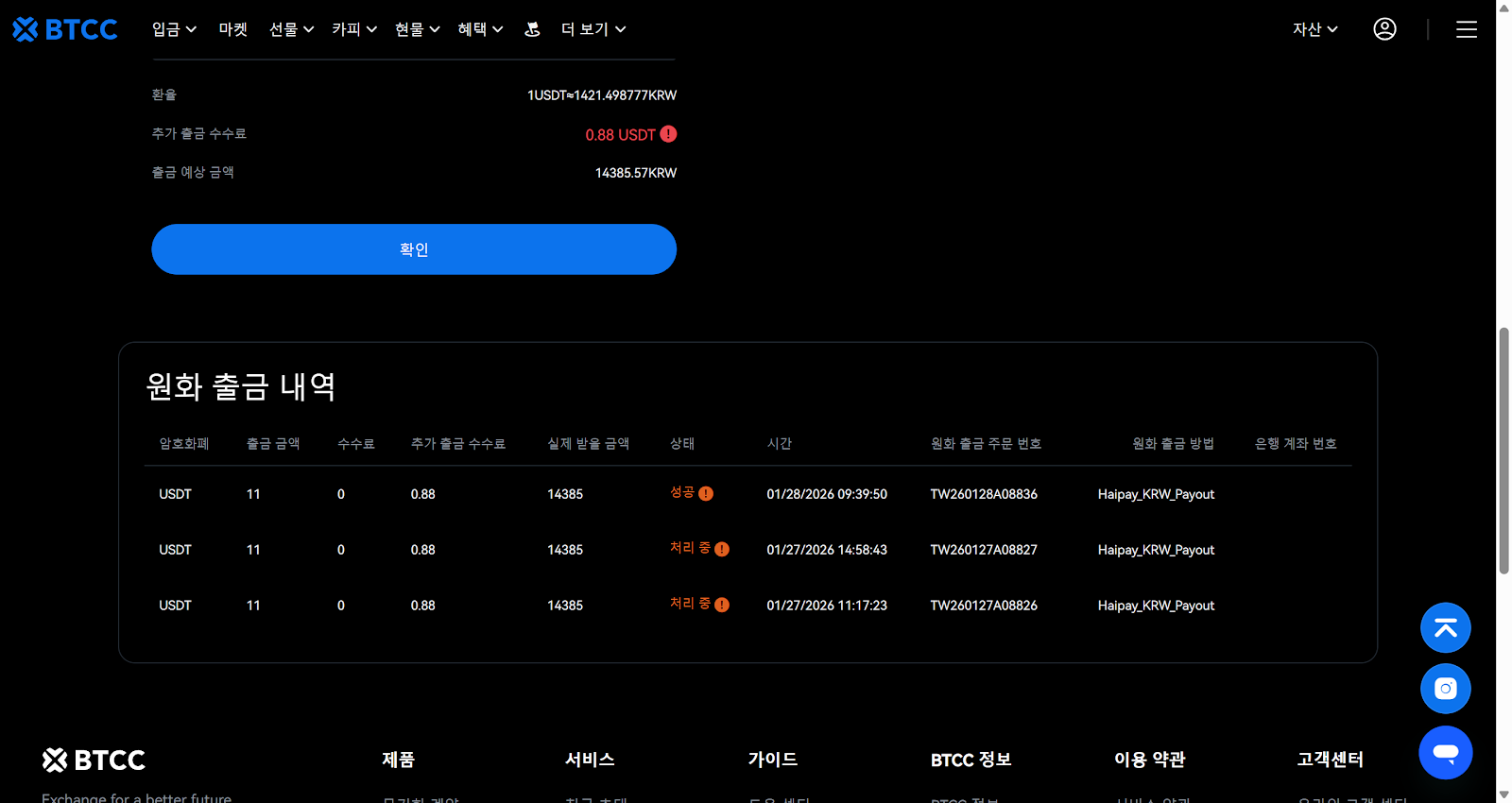This screenshot has height=803, width=1512.
Task: Click info icon for TW260127A08827 status
Action: click(x=722, y=549)
